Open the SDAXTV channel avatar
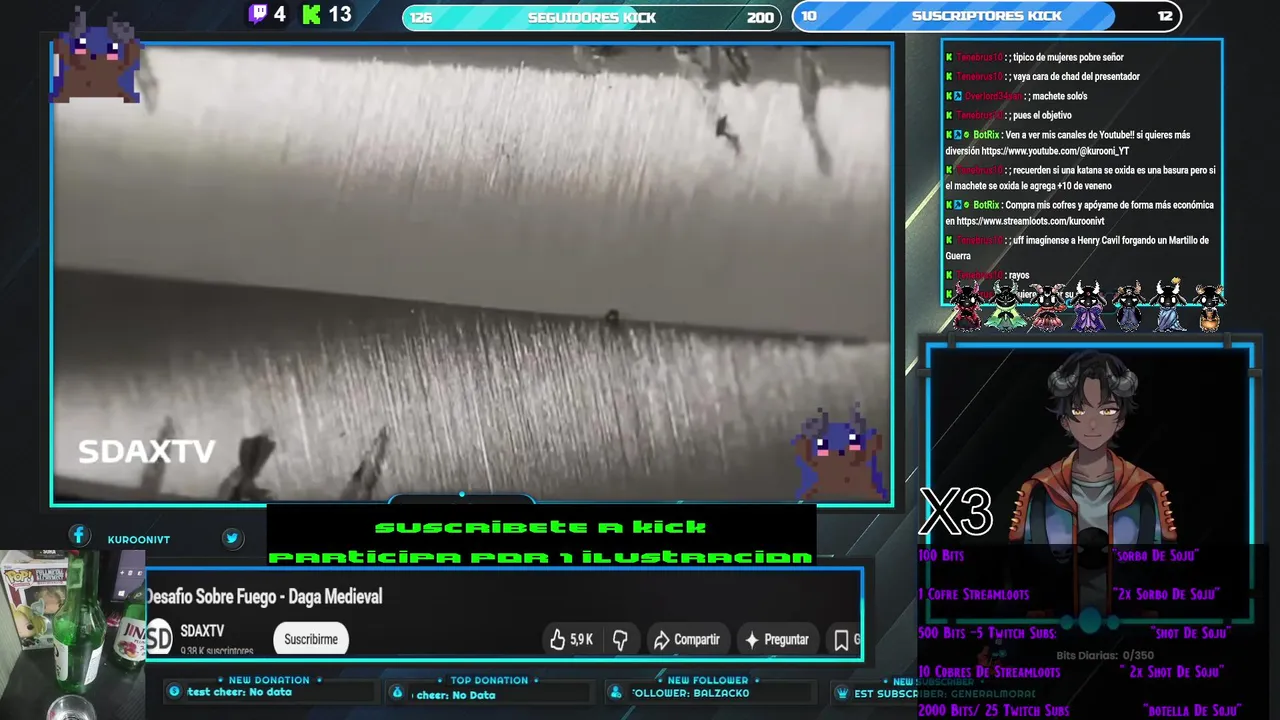The height and width of the screenshot is (720, 1280). [x=160, y=638]
